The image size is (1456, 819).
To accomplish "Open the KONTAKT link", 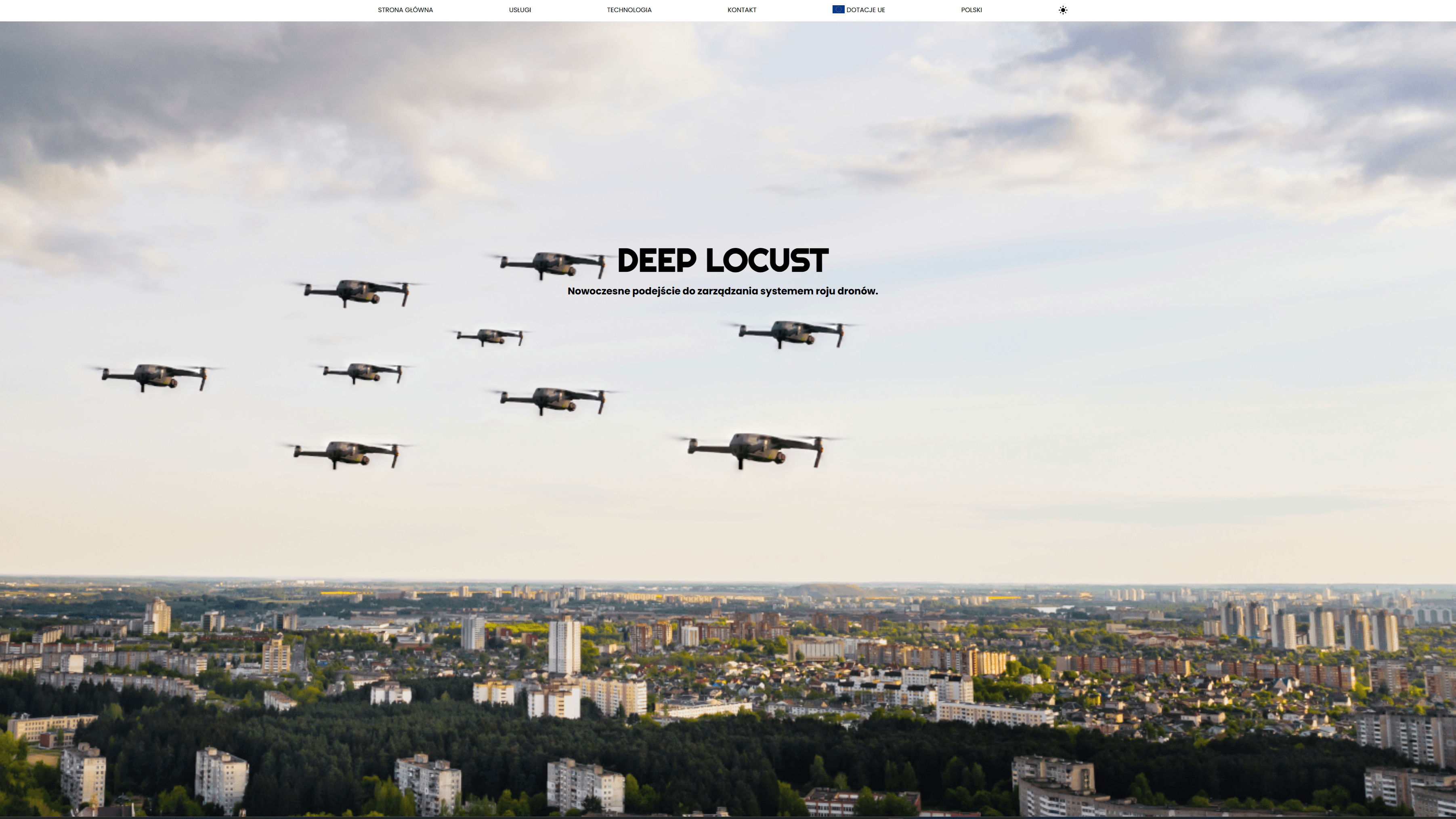I will click(x=742, y=10).
